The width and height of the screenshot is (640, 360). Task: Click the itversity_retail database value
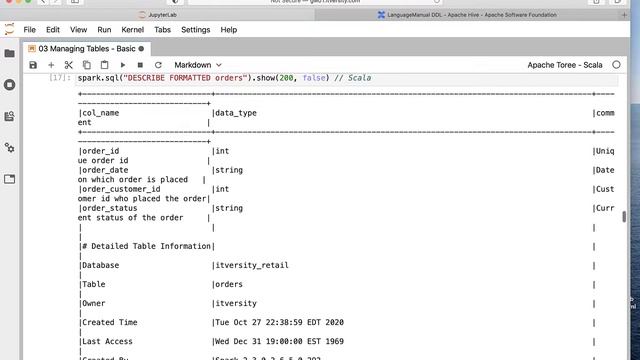tap(252, 265)
